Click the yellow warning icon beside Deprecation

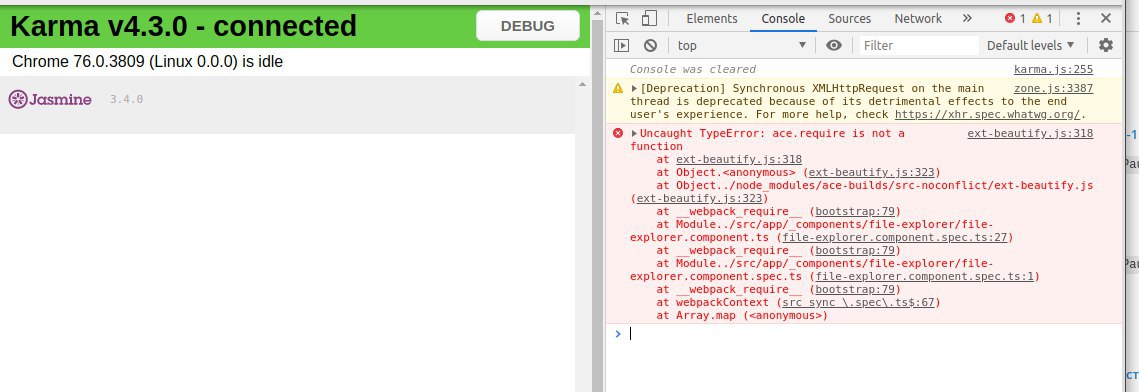coord(618,89)
